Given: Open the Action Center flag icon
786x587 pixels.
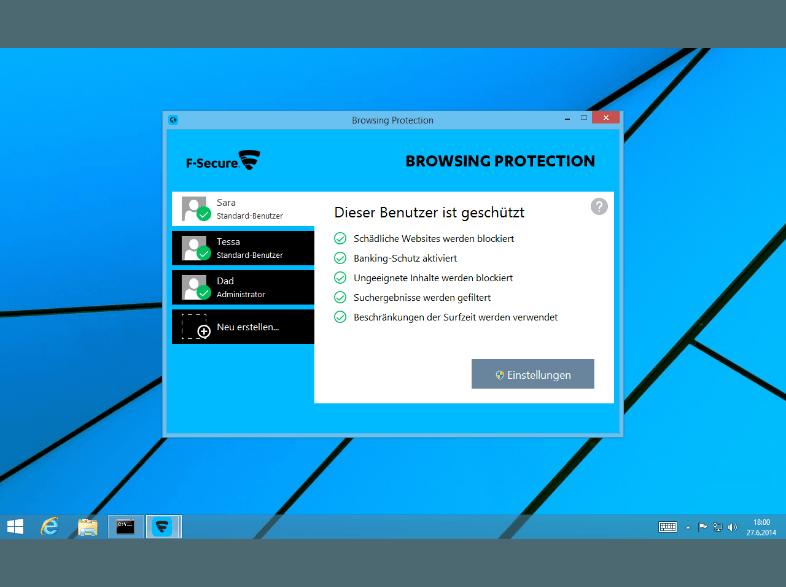Looking at the screenshot, I should pos(702,527).
